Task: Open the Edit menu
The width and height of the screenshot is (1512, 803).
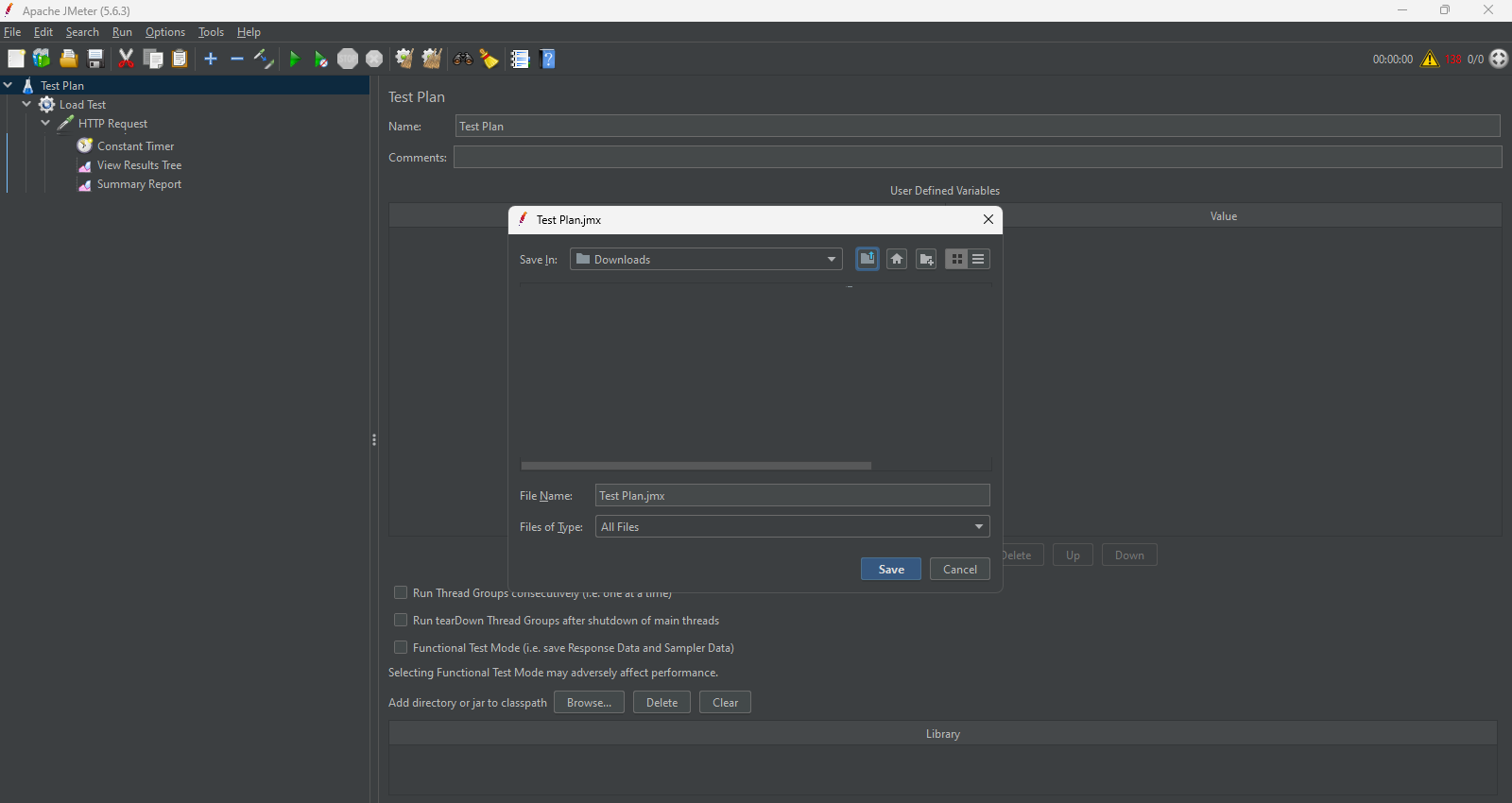Action: [43, 32]
